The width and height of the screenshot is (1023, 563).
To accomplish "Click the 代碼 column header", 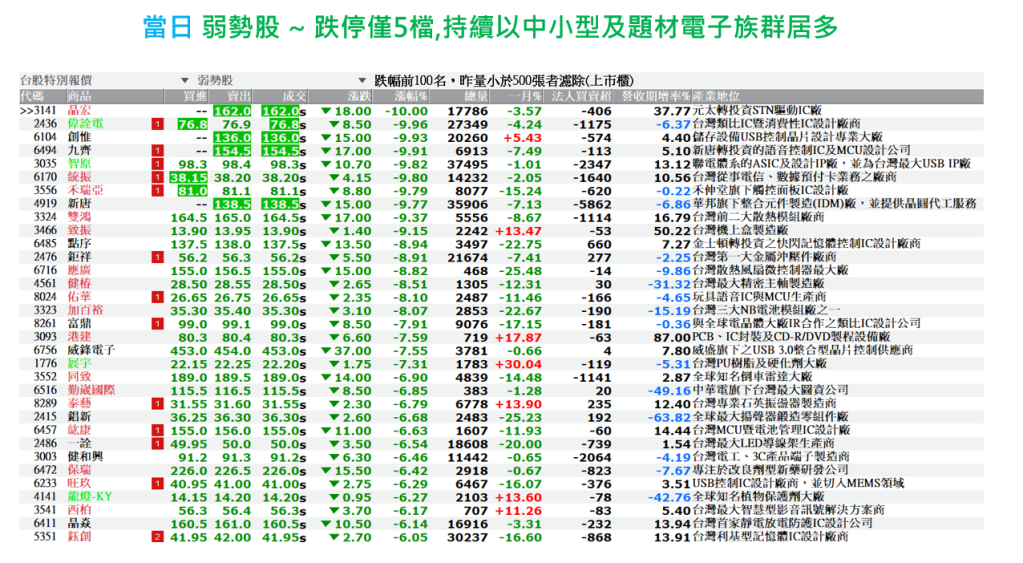I will tap(32, 95).
